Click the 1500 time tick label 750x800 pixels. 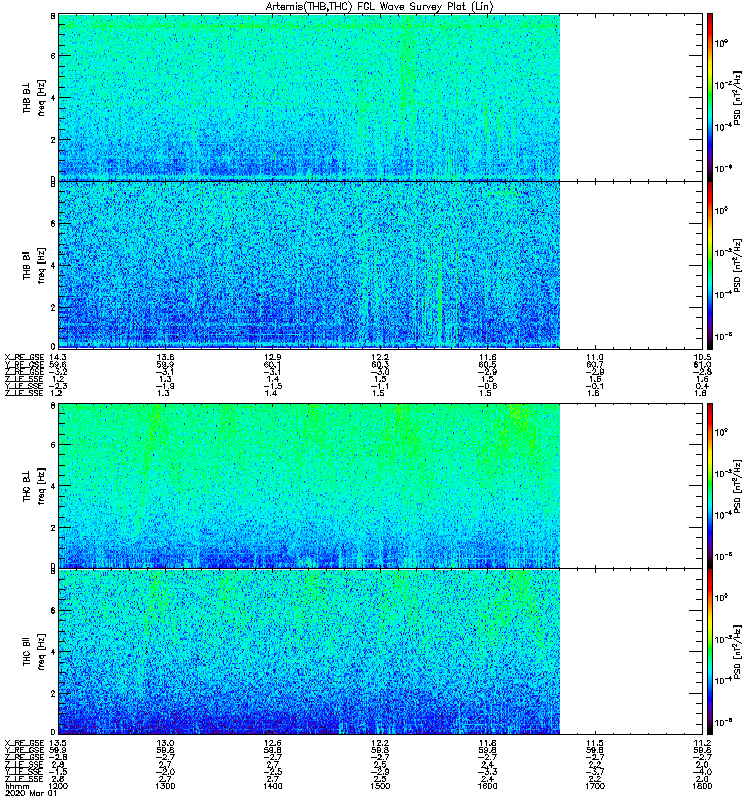(x=380, y=786)
